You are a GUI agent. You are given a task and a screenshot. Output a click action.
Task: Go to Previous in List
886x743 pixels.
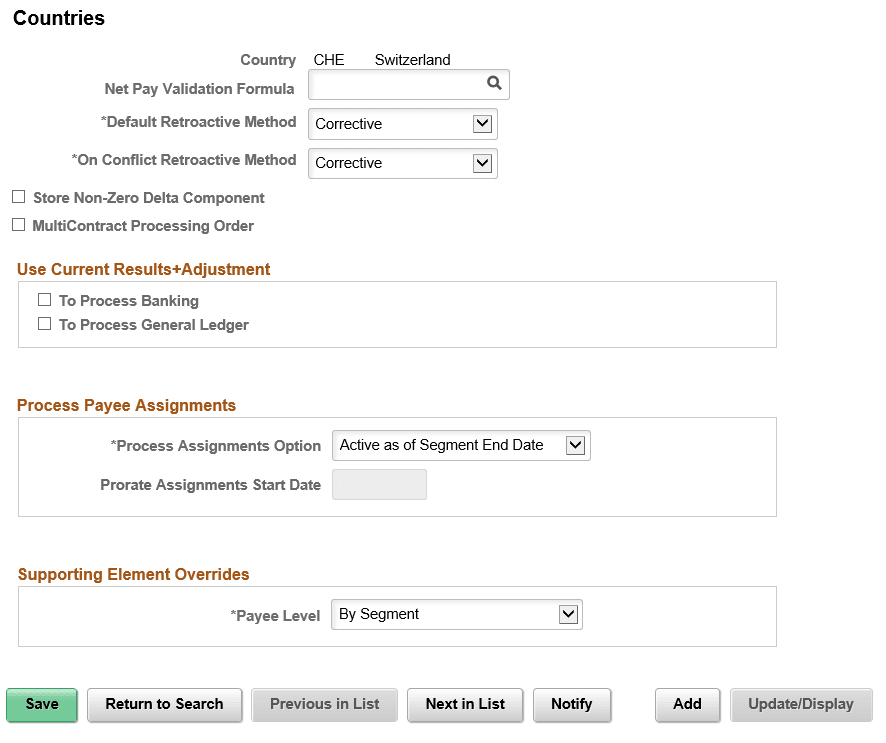click(324, 704)
